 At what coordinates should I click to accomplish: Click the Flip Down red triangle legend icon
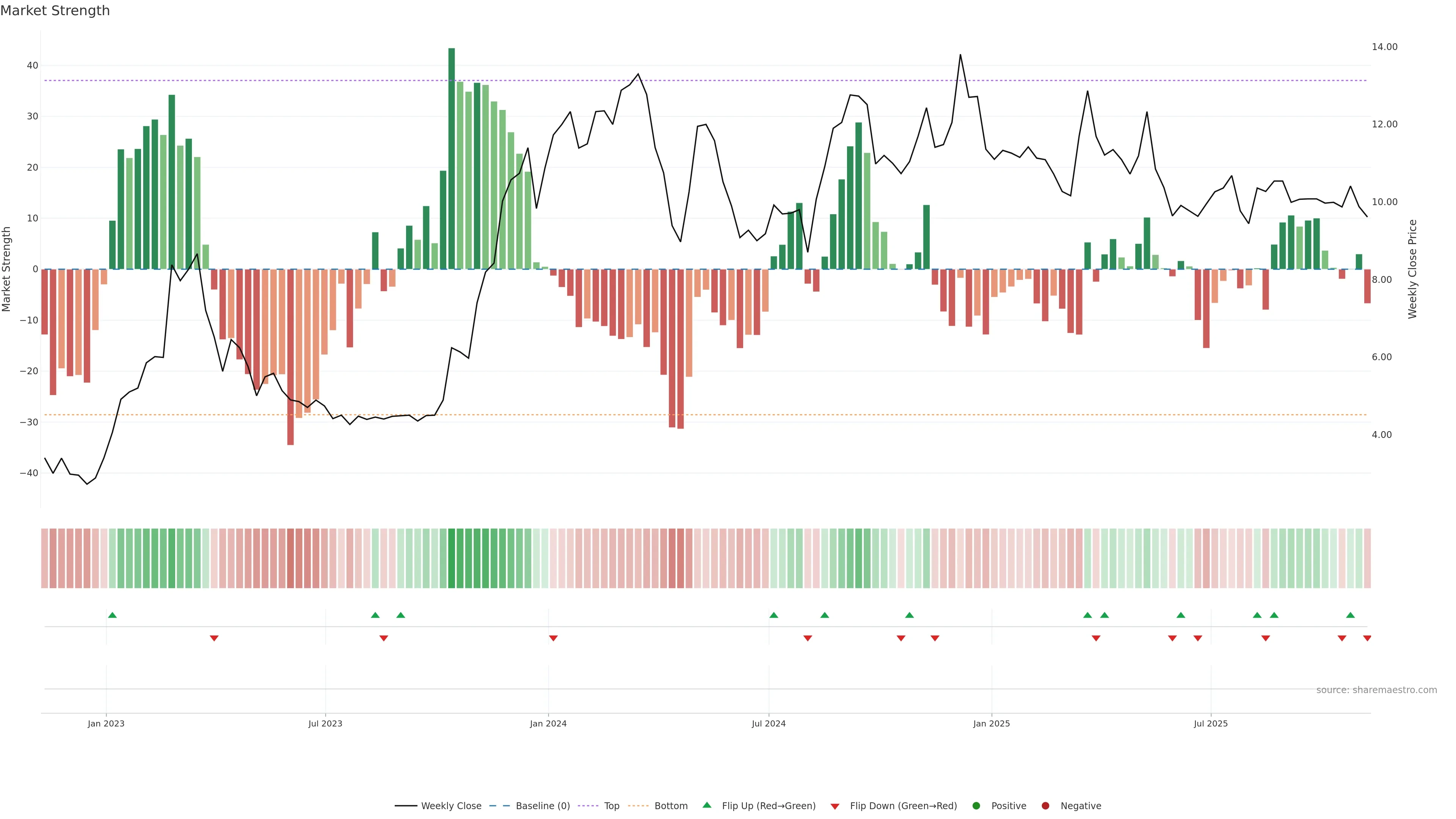point(835,806)
